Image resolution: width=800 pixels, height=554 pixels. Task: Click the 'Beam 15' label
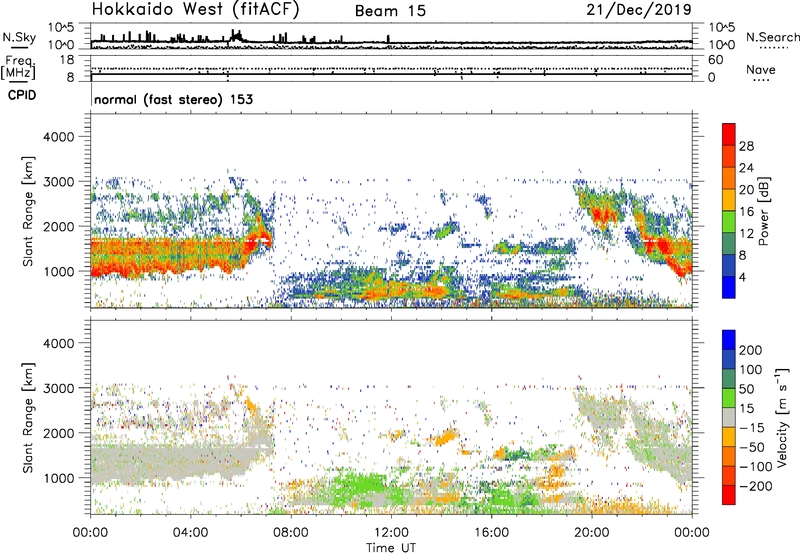click(390, 11)
